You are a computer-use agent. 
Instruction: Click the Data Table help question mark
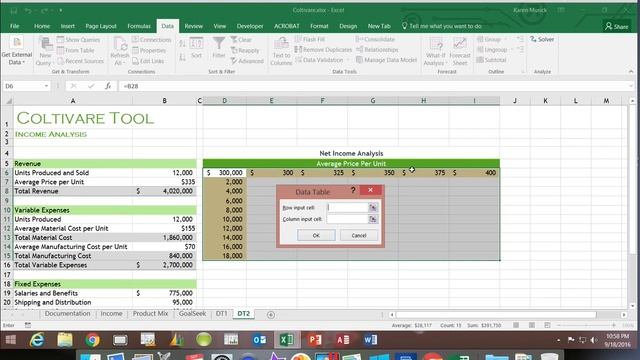(353, 190)
